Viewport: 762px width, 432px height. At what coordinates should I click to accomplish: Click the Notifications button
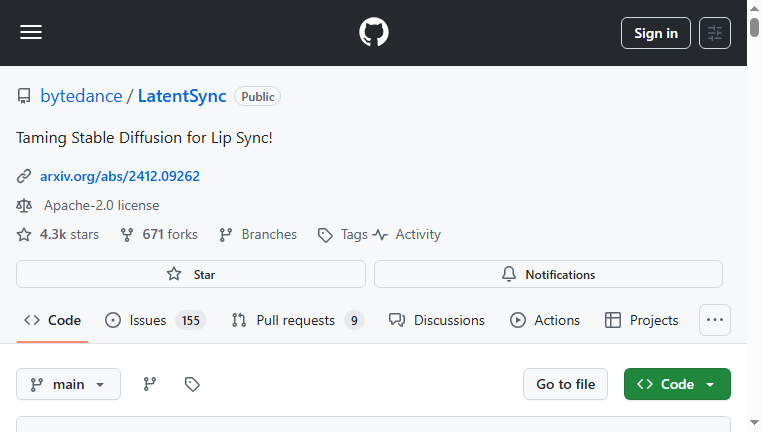coord(548,274)
